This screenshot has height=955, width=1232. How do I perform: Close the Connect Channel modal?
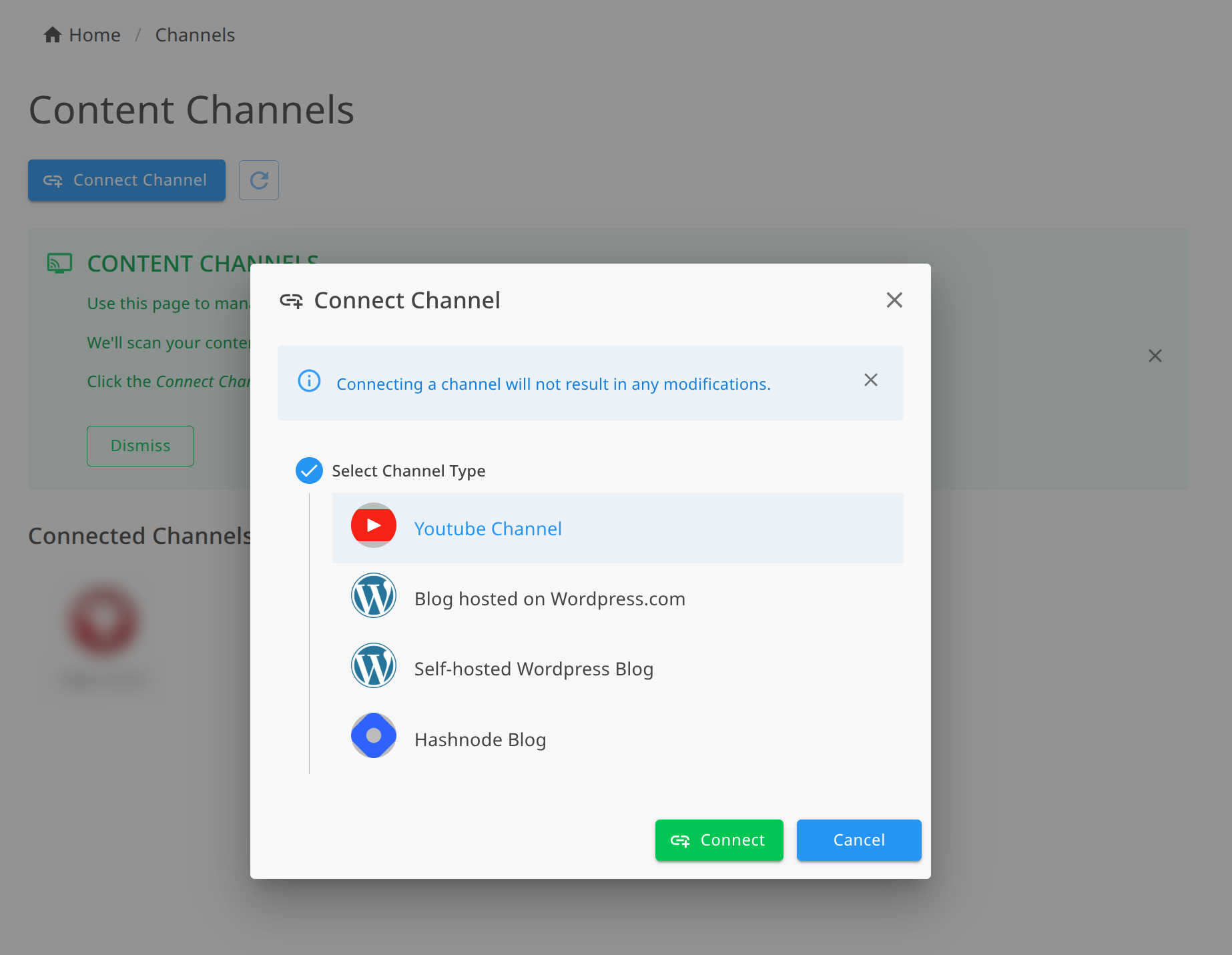[894, 300]
